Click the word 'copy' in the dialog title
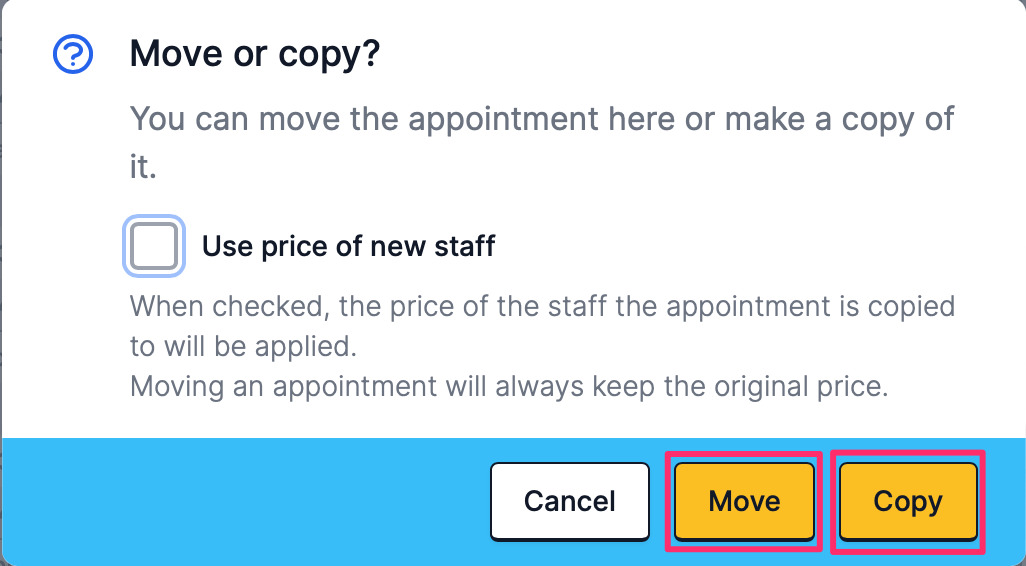The width and height of the screenshot is (1026, 566). tap(329, 56)
